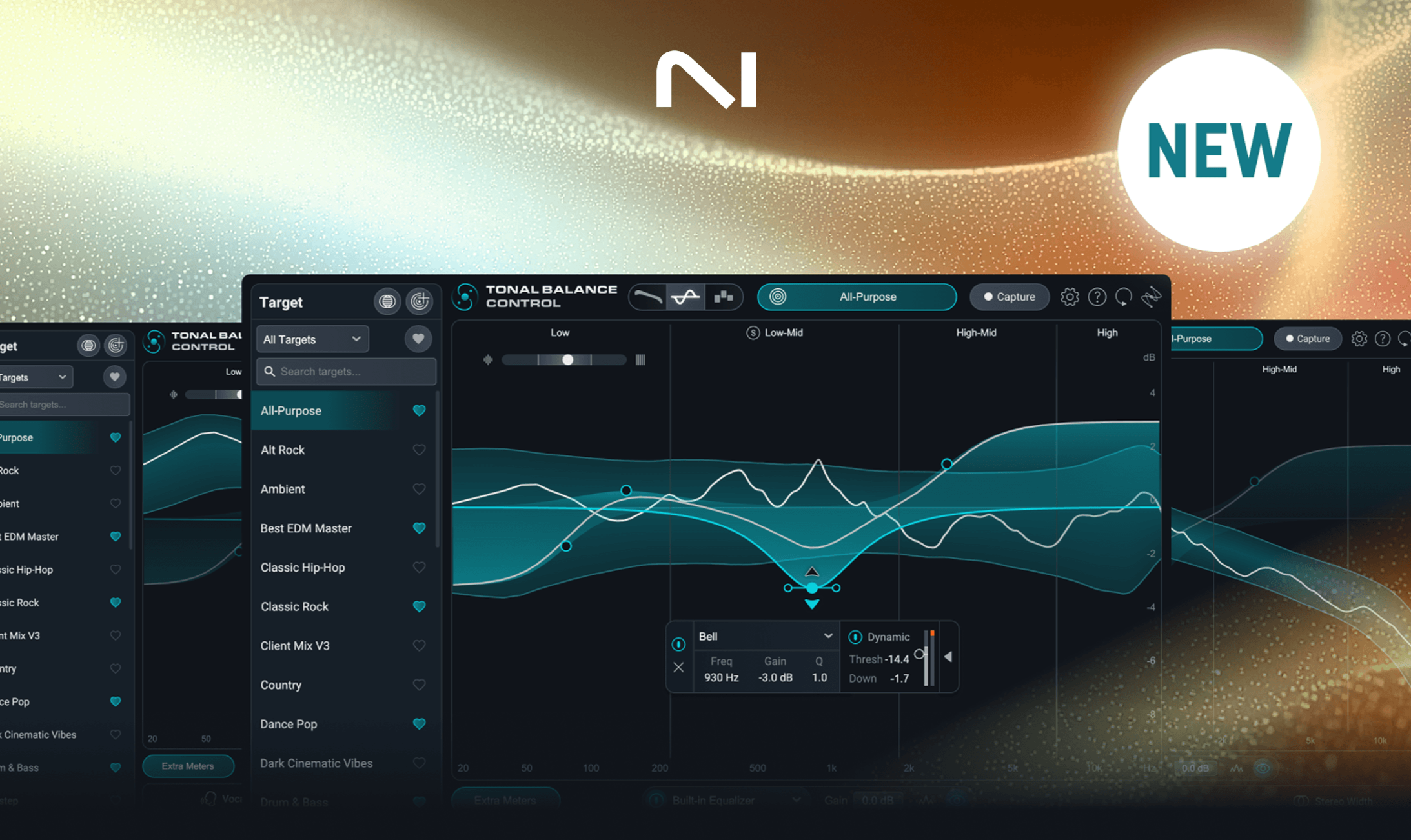Image resolution: width=1411 pixels, height=840 pixels.
Task: Select the Classic Hip-Hop target
Action: pos(303,567)
